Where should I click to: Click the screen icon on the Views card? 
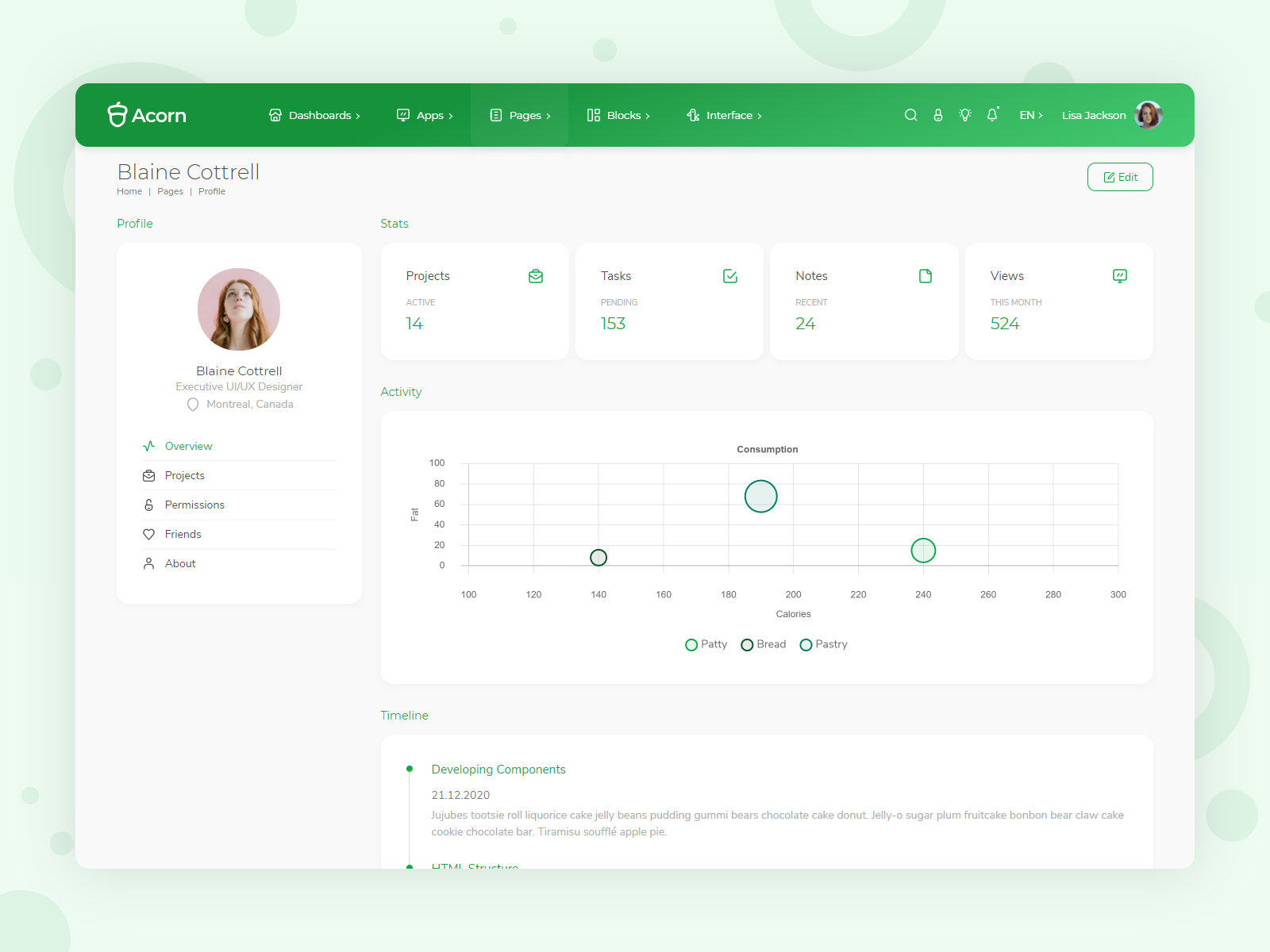click(1120, 276)
